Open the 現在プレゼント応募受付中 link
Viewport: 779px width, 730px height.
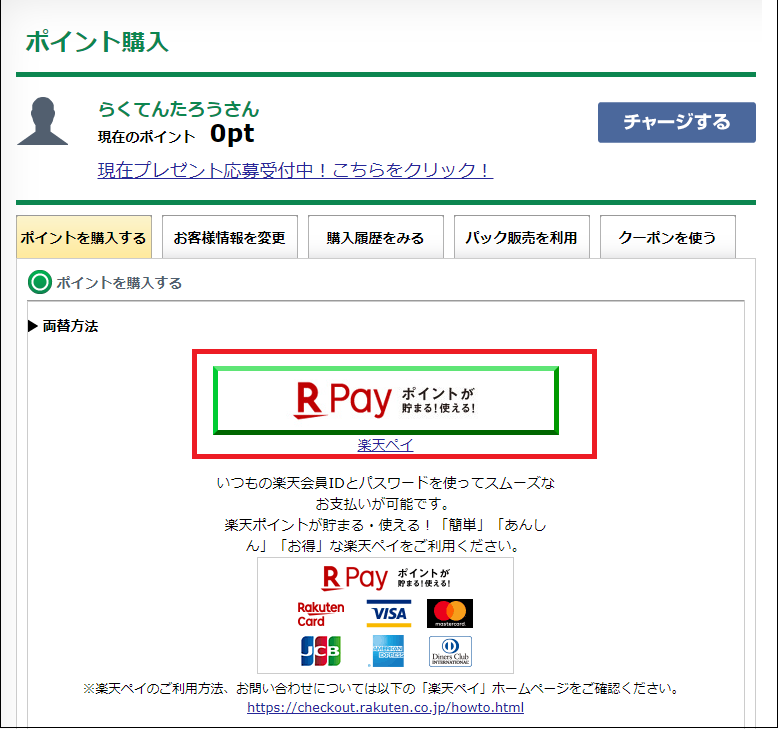point(295,170)
